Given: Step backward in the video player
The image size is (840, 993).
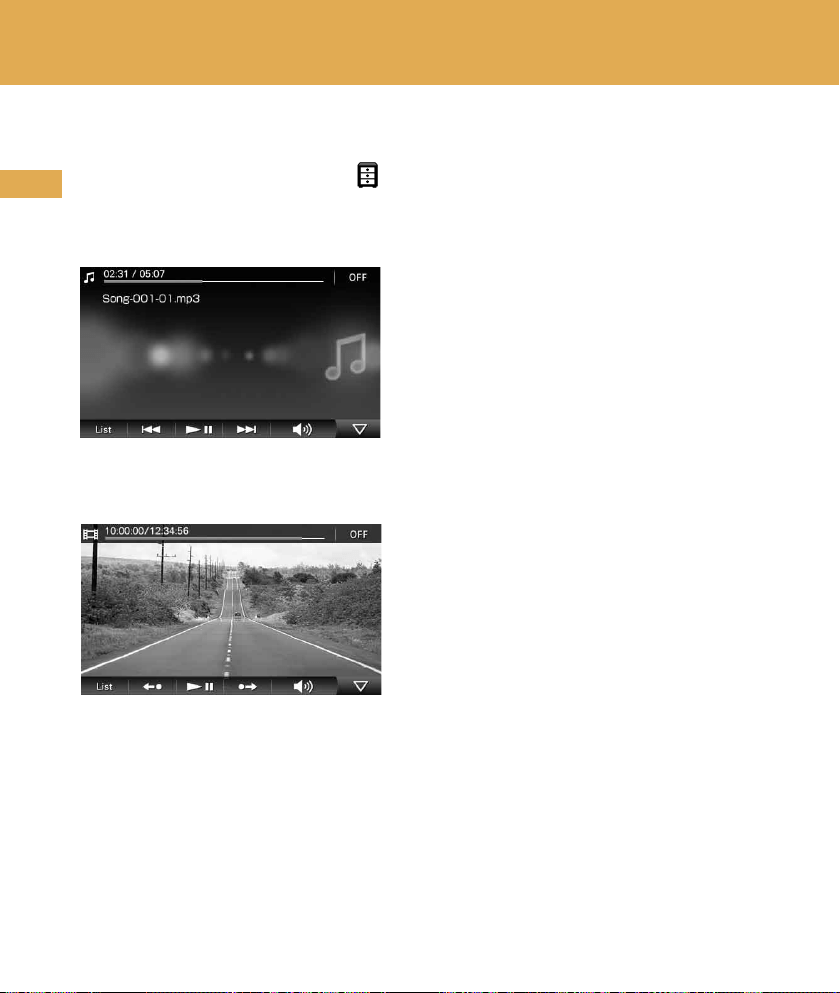Looking at the screenshot, I should [152, 686].
